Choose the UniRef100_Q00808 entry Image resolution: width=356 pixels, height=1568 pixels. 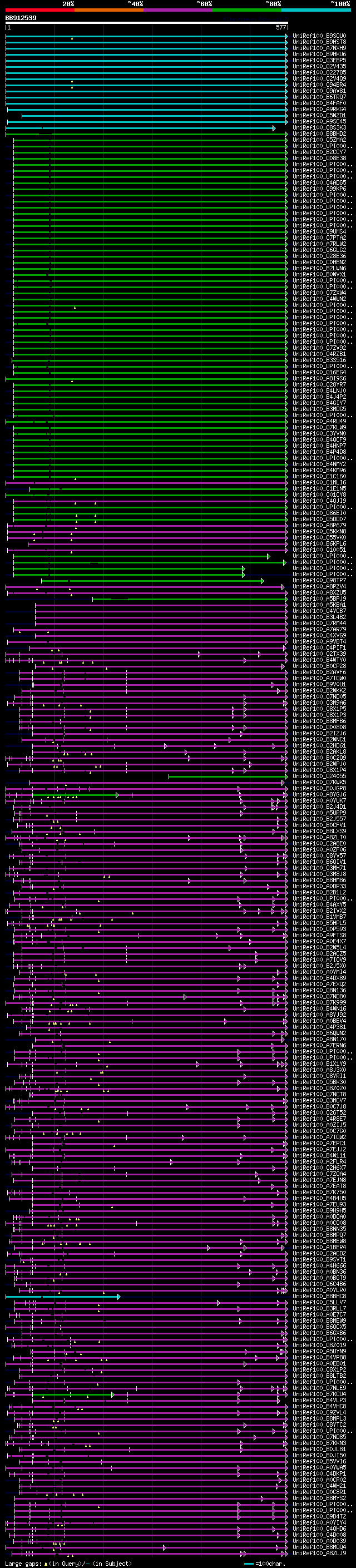pyautogui.click(x=319, y=727)
